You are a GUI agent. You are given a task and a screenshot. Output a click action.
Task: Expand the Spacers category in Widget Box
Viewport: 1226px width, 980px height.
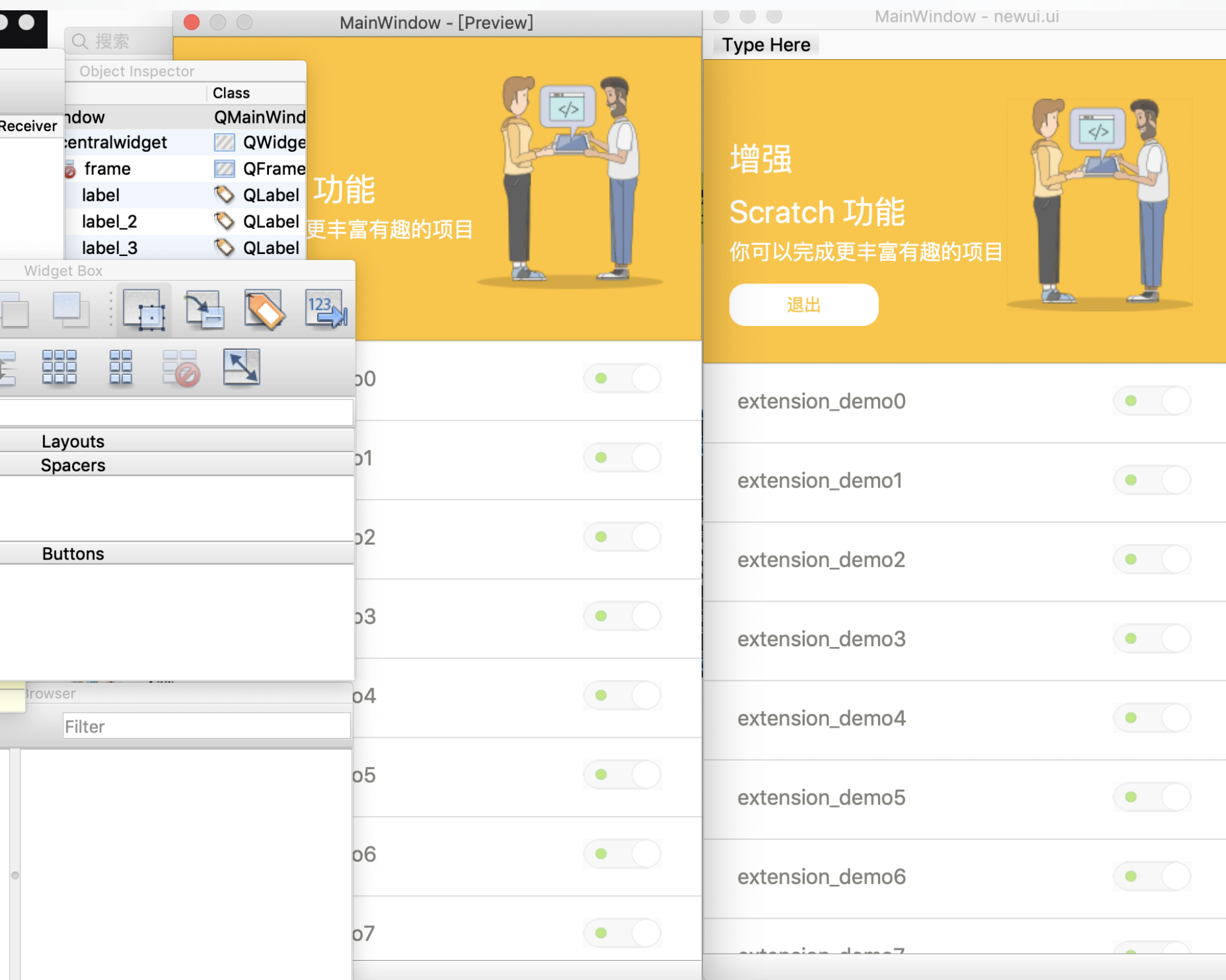pyautogui.click(x=177, y=465)
